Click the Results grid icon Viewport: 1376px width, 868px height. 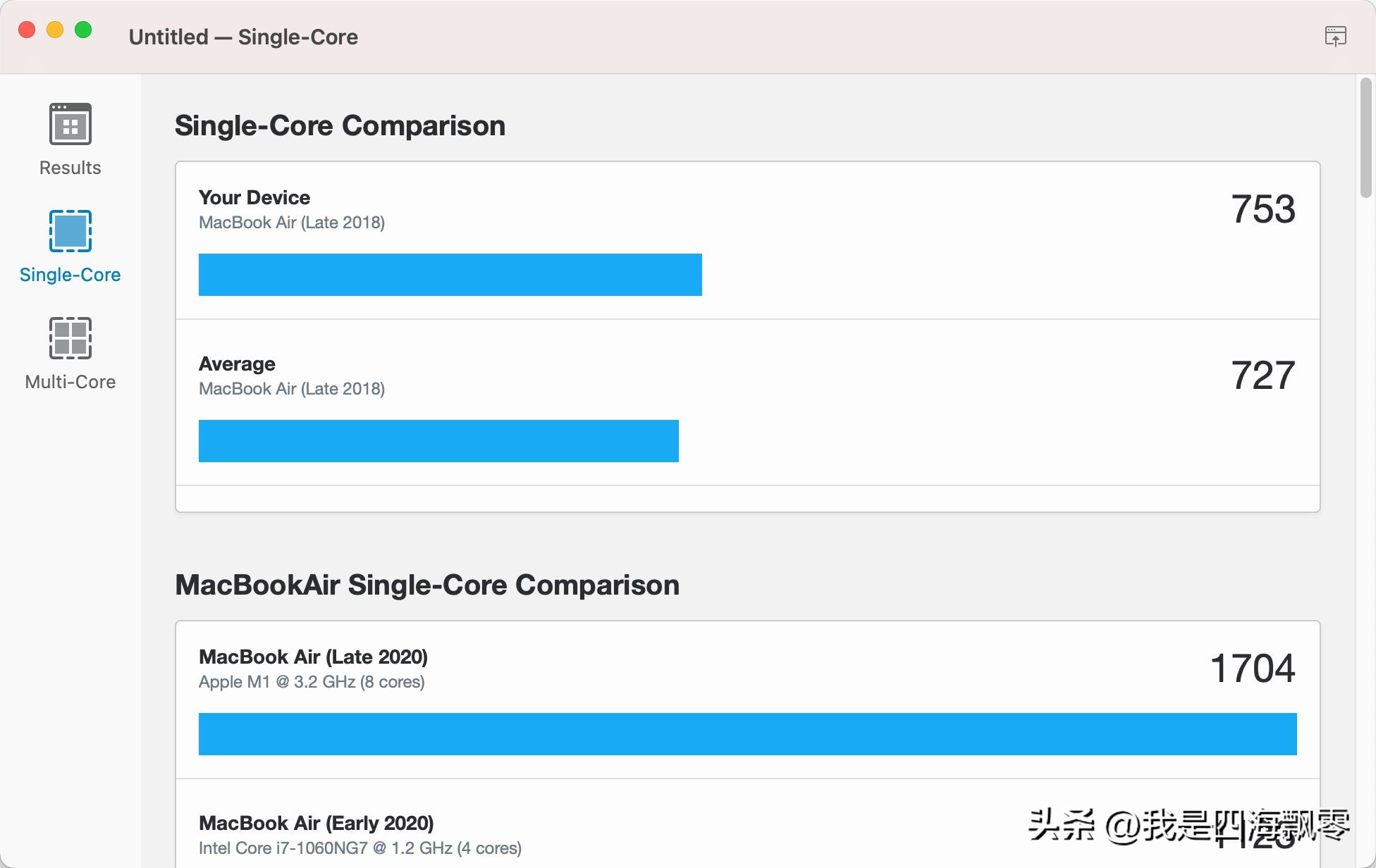coord(69,123)
